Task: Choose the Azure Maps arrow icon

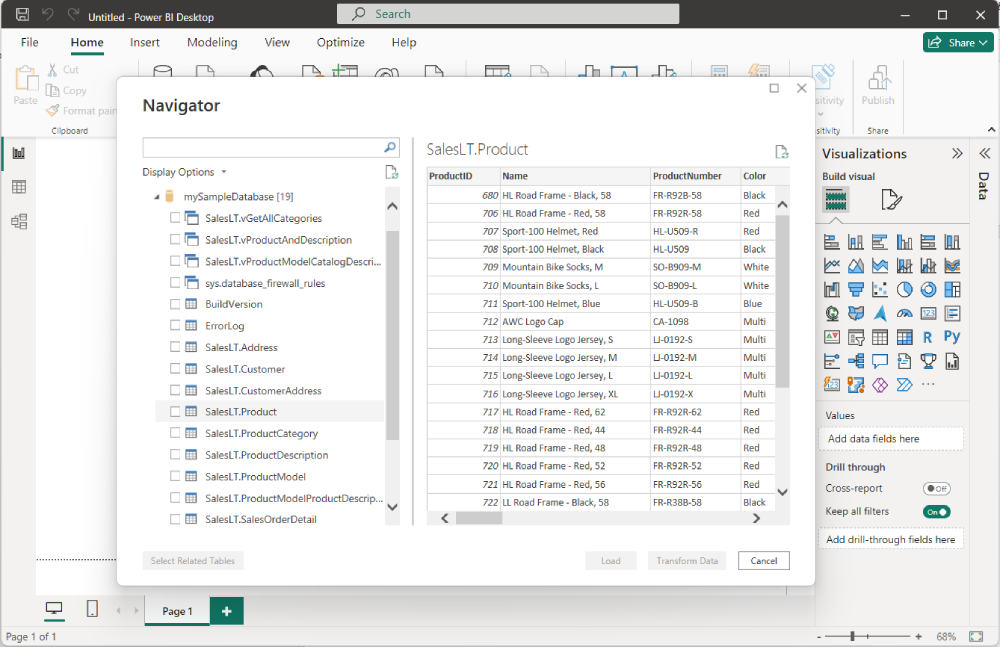Action: point(880,313)
